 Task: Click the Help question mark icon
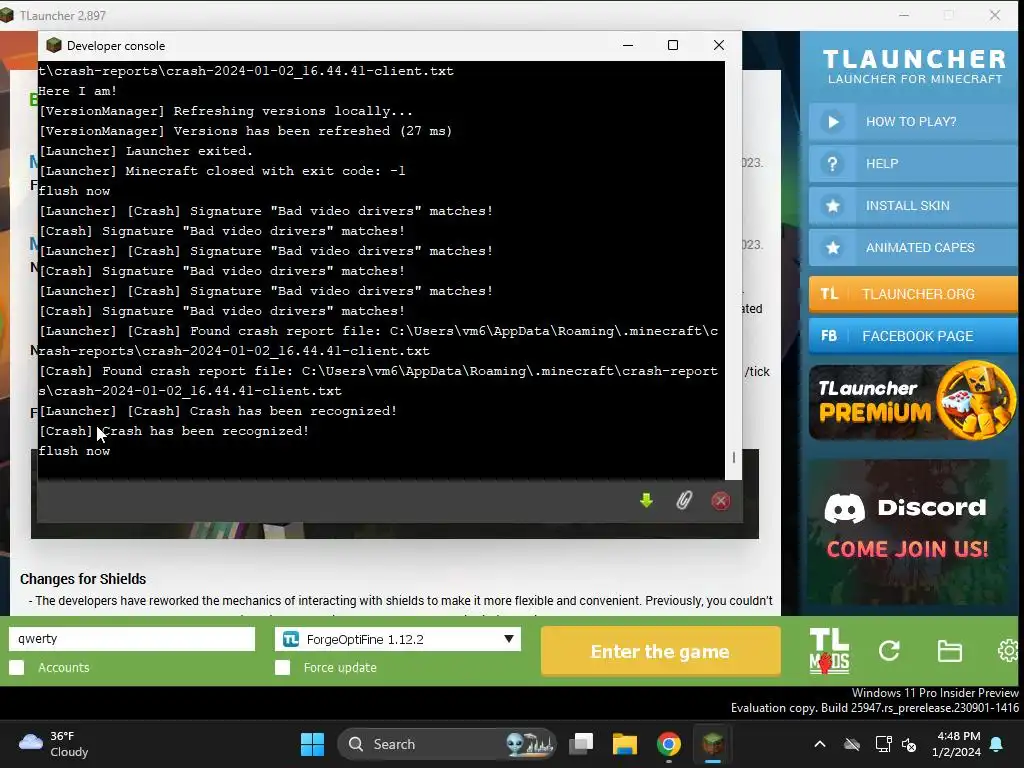click(x=833, y=164)
